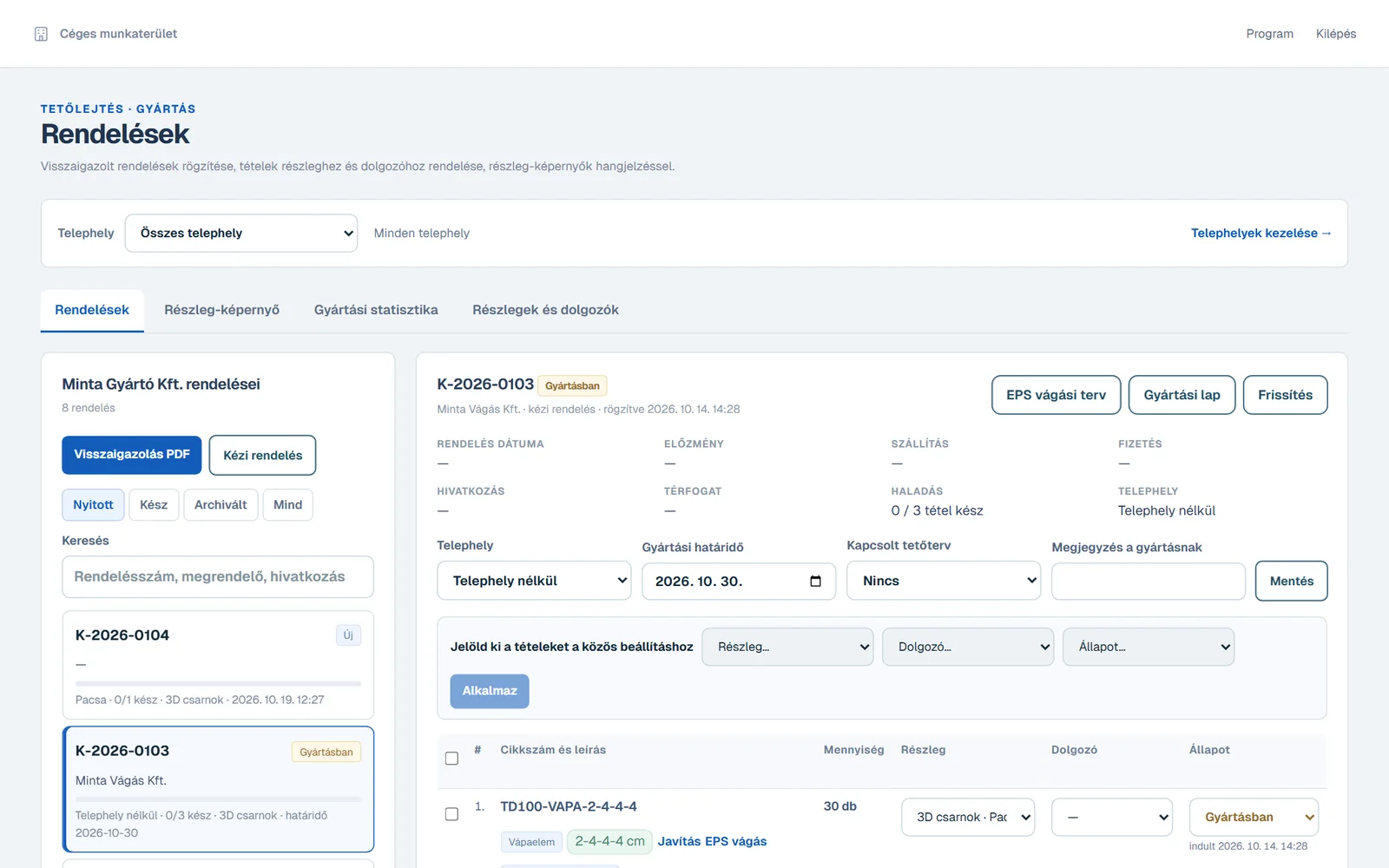Screen dimensions: 1389x868
Task: Open the calendar picker in Gyártási határidő
Action: click(815, 582)
